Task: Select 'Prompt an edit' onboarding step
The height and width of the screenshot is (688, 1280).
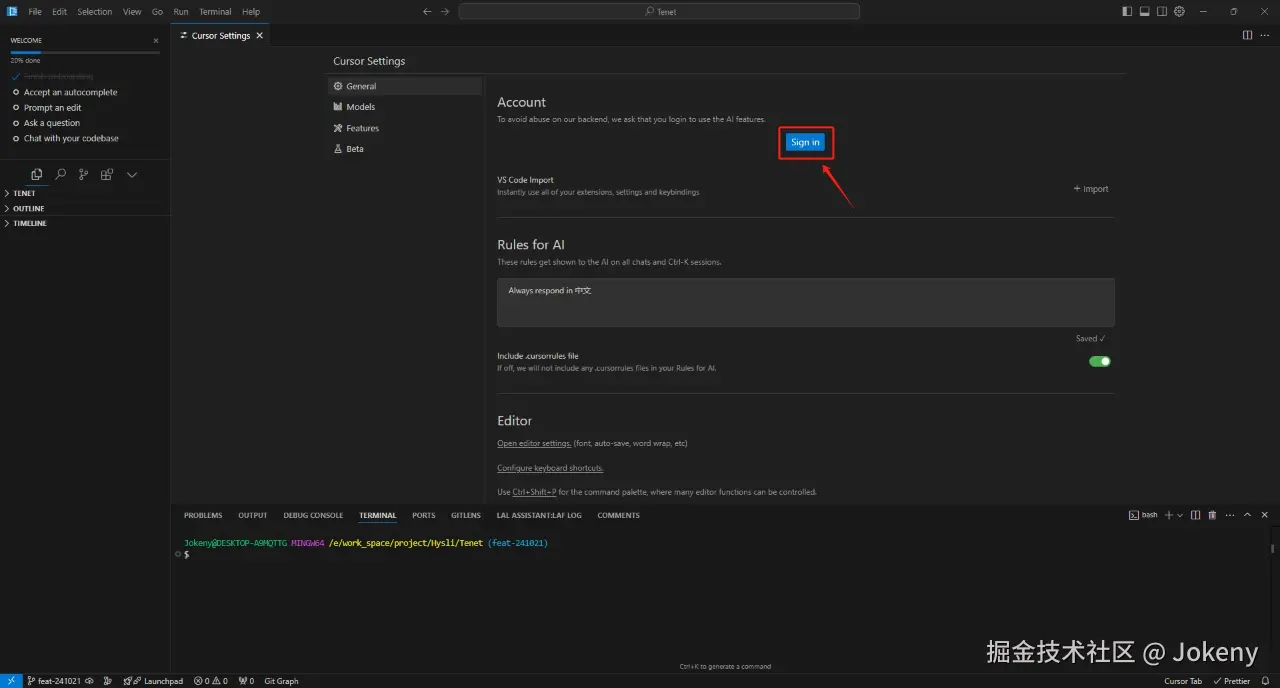Action: coord(52,107)
